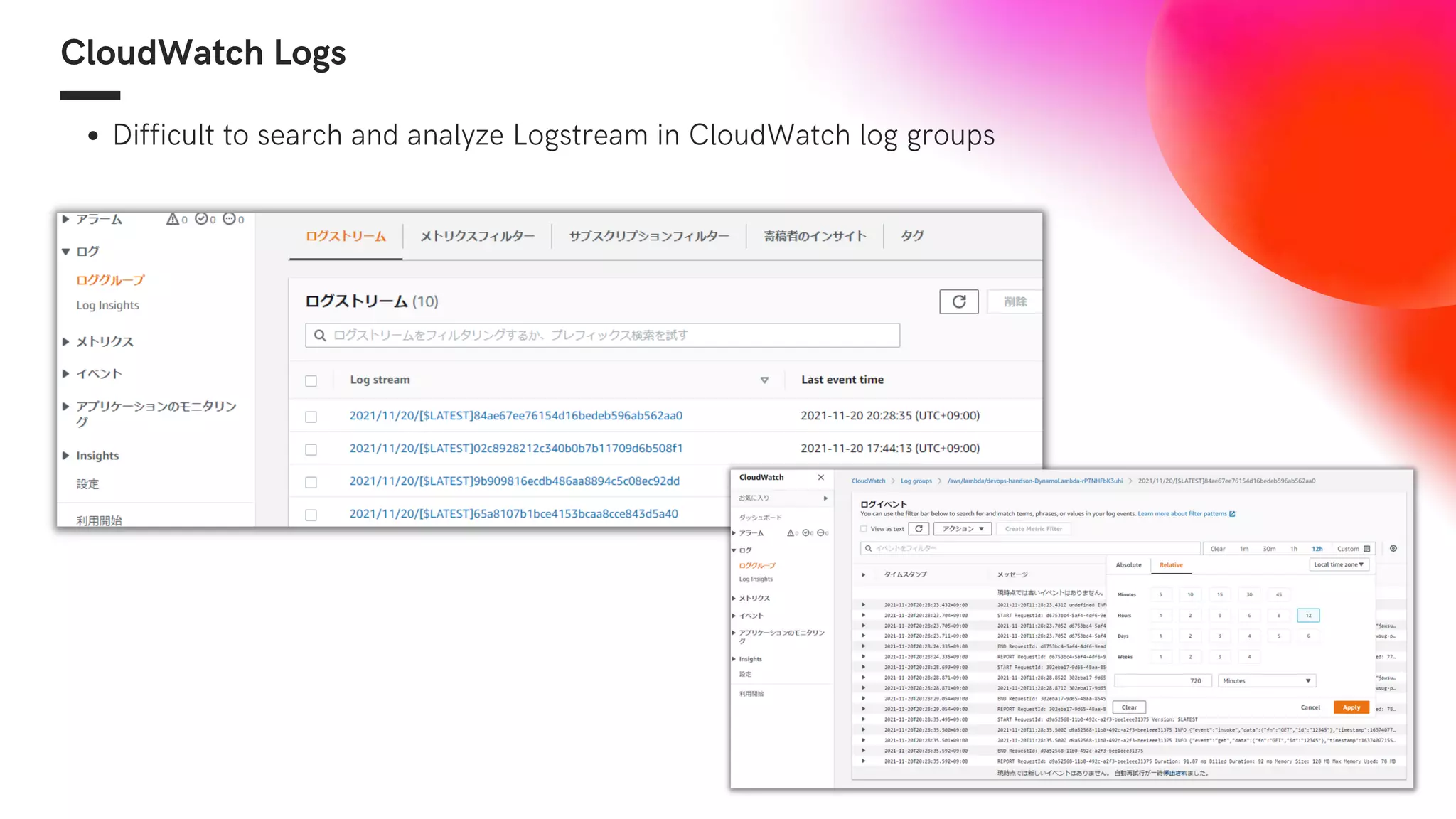Select the 30m time range shortcut

tap(1269, 548)
